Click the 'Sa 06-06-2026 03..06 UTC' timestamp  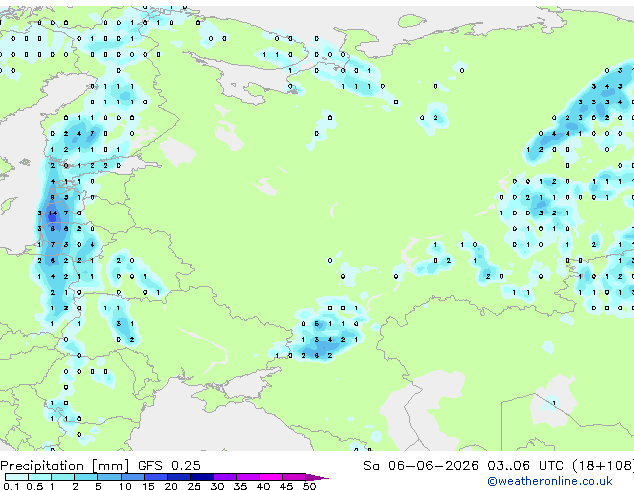(x=463, y=466)
